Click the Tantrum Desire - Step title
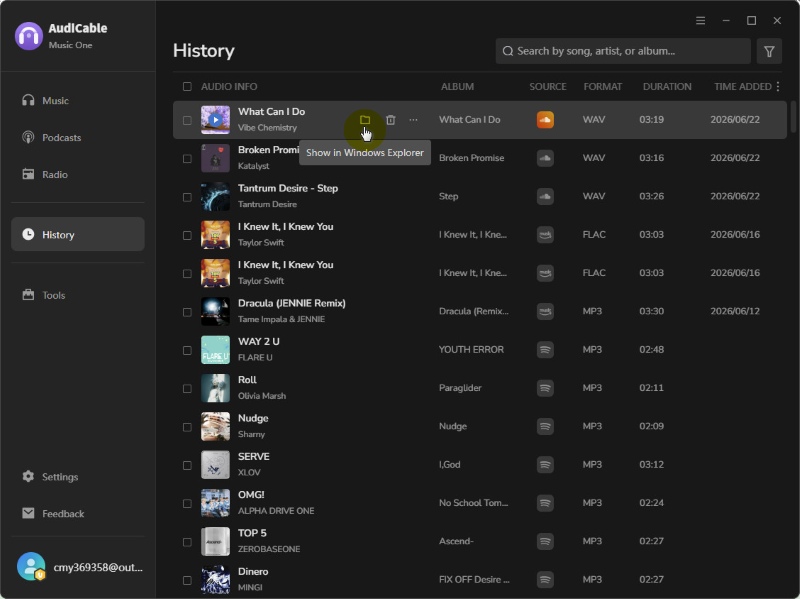 point(288,188)
